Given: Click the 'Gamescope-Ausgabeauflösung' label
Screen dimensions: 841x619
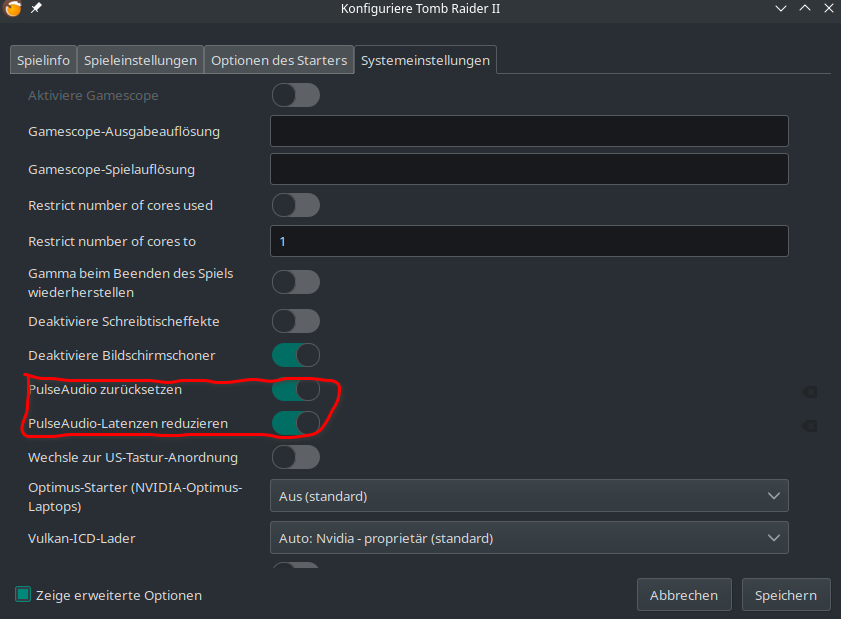Looking at the screenshot, I should [124, 131].
